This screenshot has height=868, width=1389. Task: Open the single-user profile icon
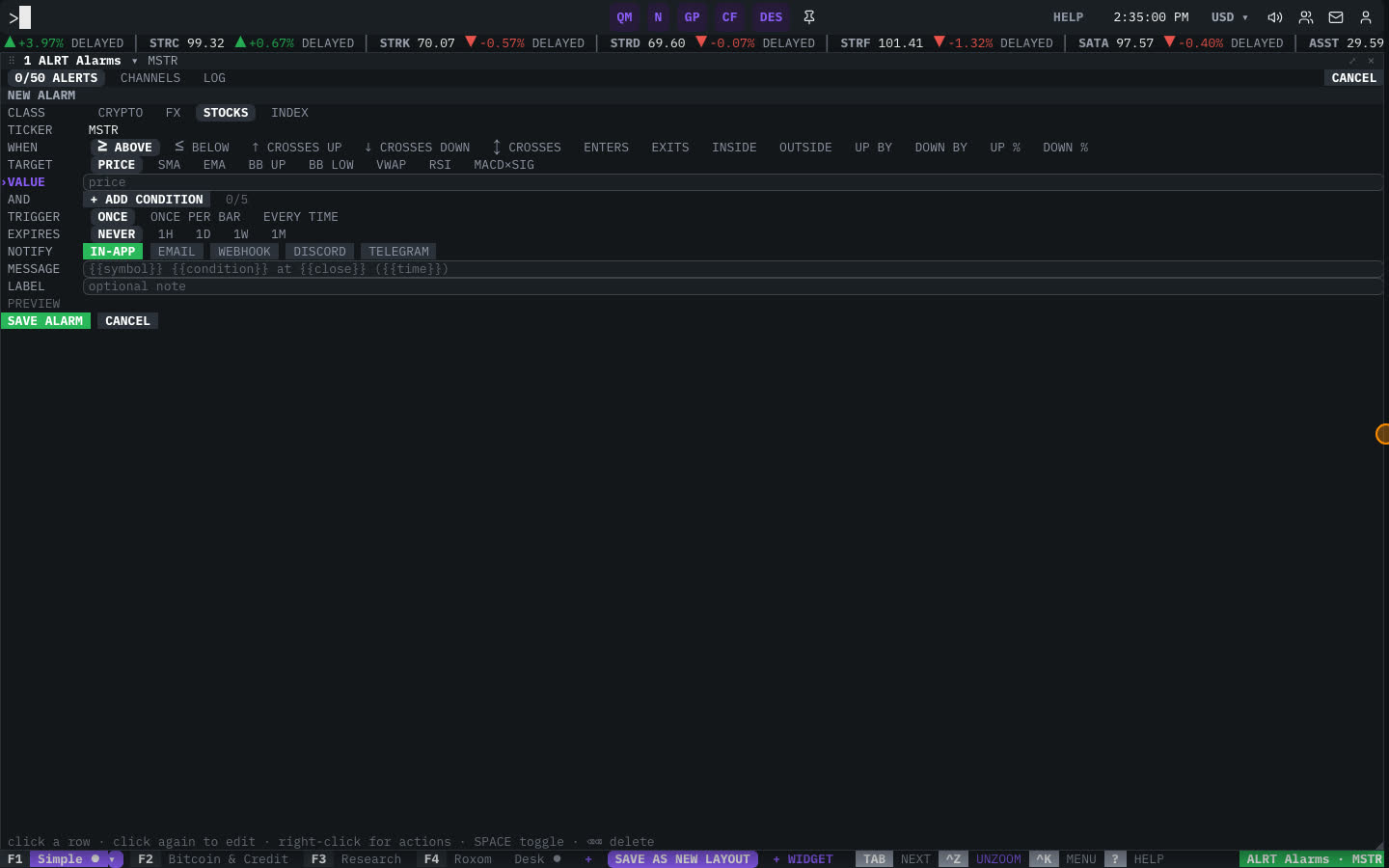pos(1366,17)
